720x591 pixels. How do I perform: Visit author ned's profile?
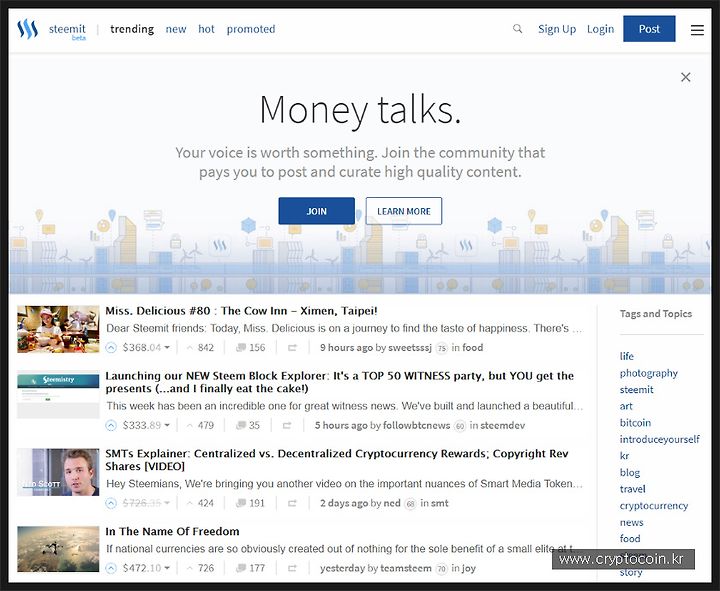[392, 503]
